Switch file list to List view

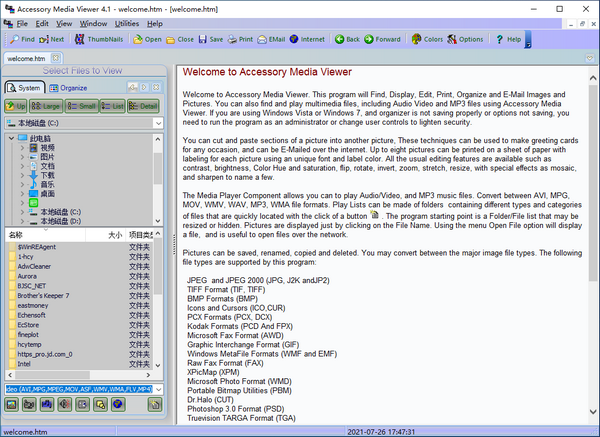[113, 106]
